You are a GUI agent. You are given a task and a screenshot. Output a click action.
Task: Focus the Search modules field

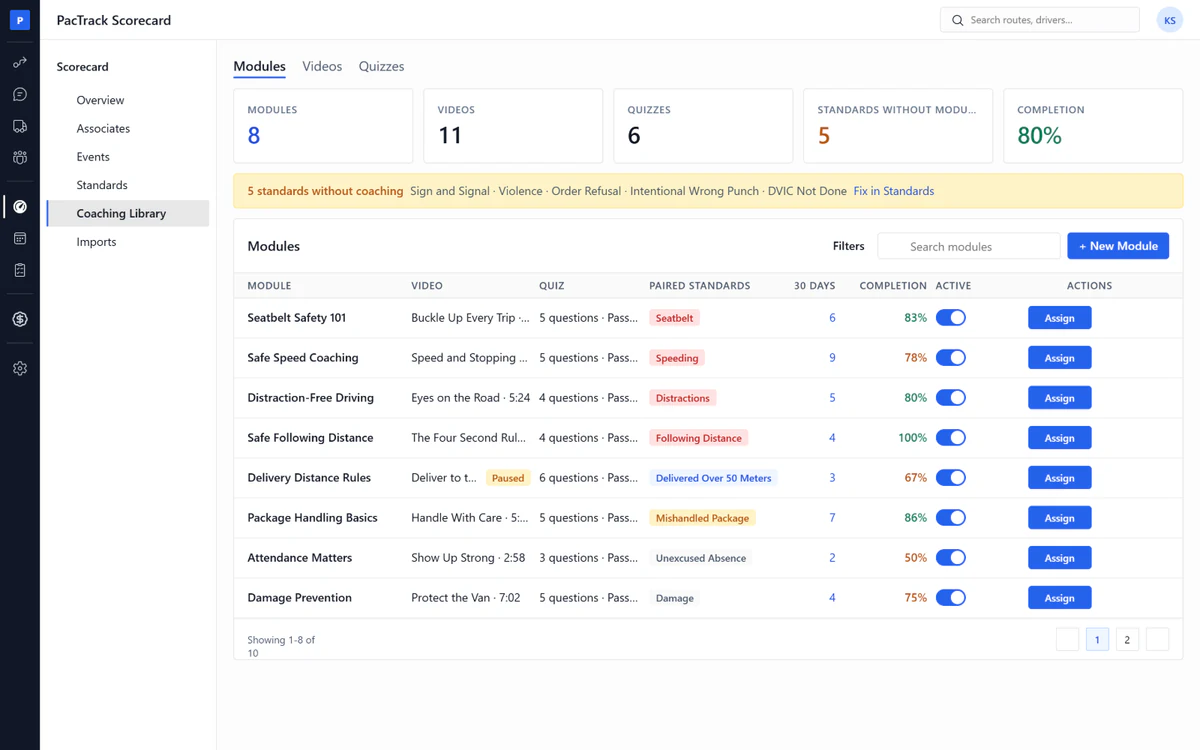pos(968,246)
